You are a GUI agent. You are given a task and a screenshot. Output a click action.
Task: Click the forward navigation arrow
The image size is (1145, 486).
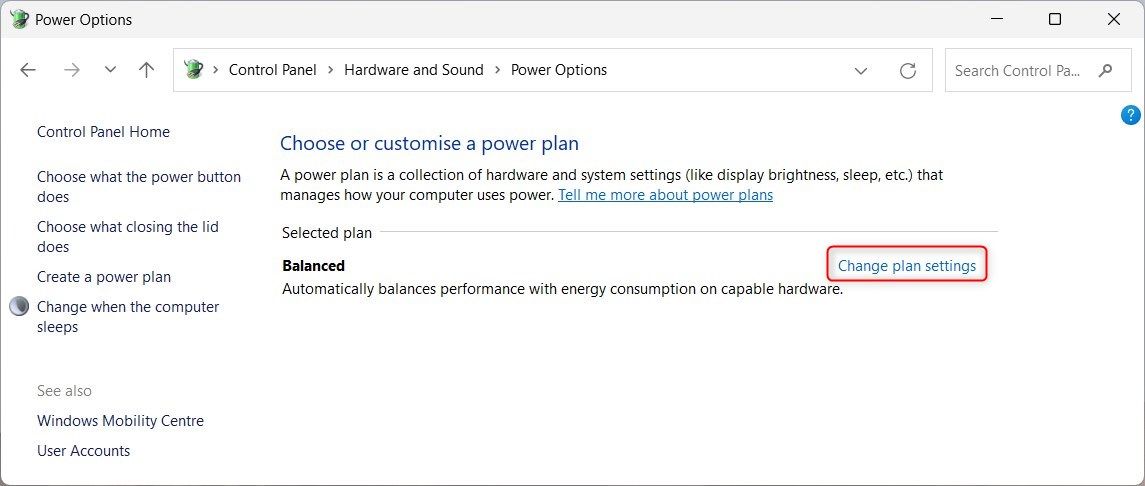click(71, 70)
